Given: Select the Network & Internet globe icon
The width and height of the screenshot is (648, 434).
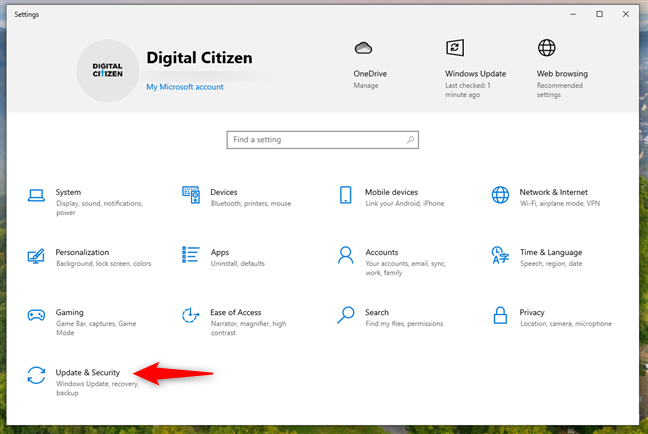Looking at the screenshot, I should point(500,194).
